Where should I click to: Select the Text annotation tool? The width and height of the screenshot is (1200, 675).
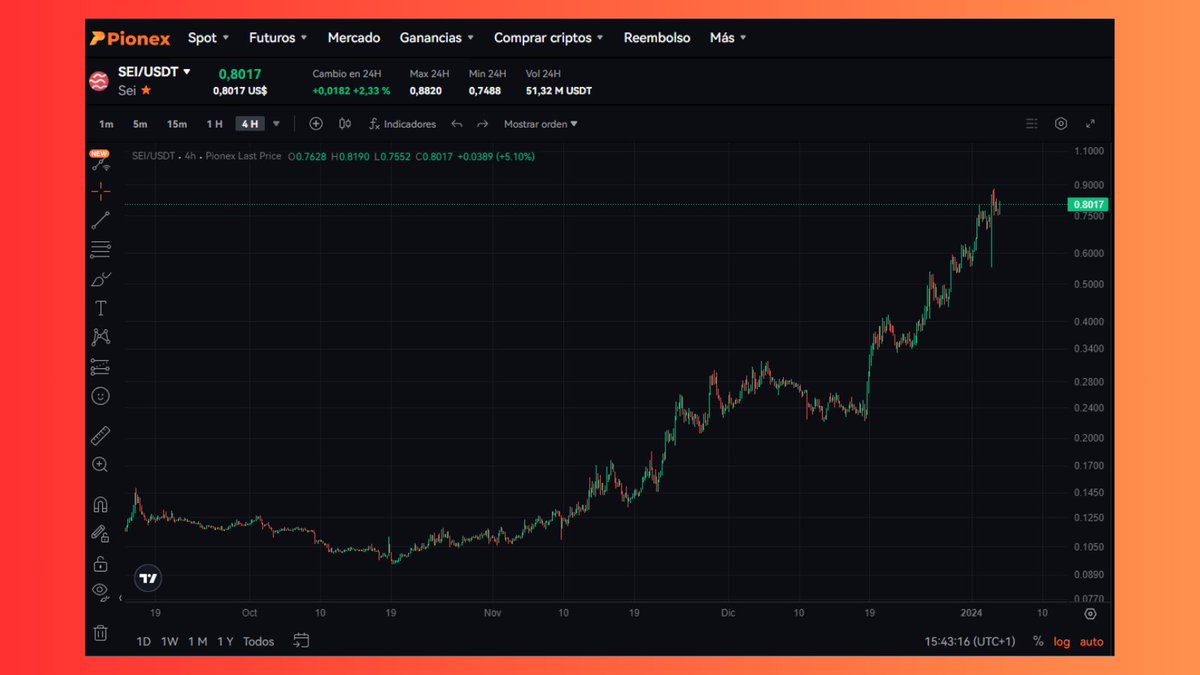(x=100, y=308)
